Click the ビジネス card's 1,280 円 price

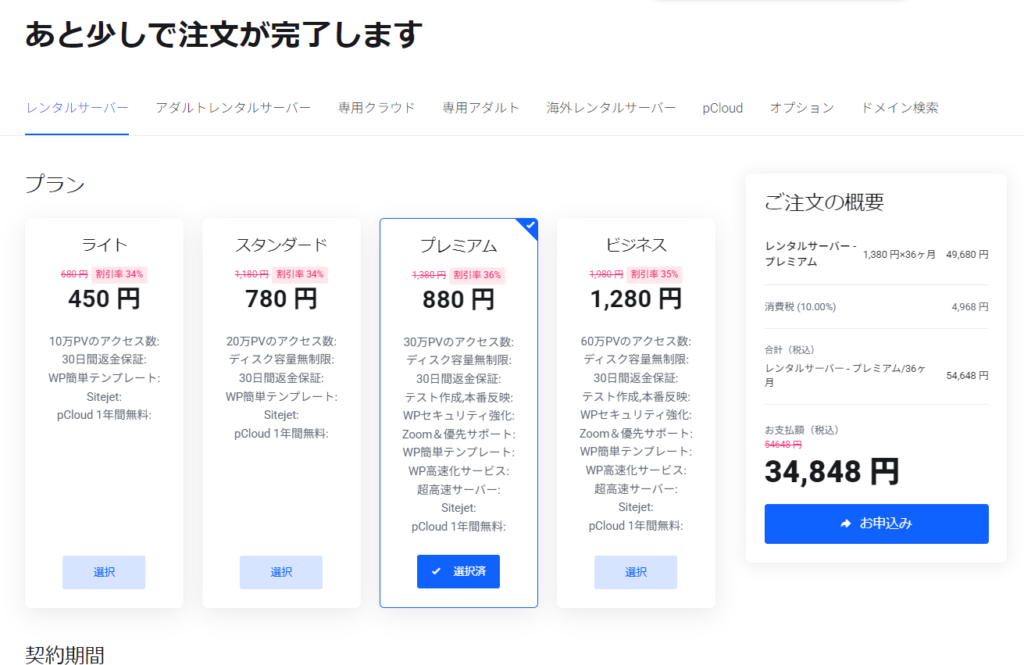[636, 298]
